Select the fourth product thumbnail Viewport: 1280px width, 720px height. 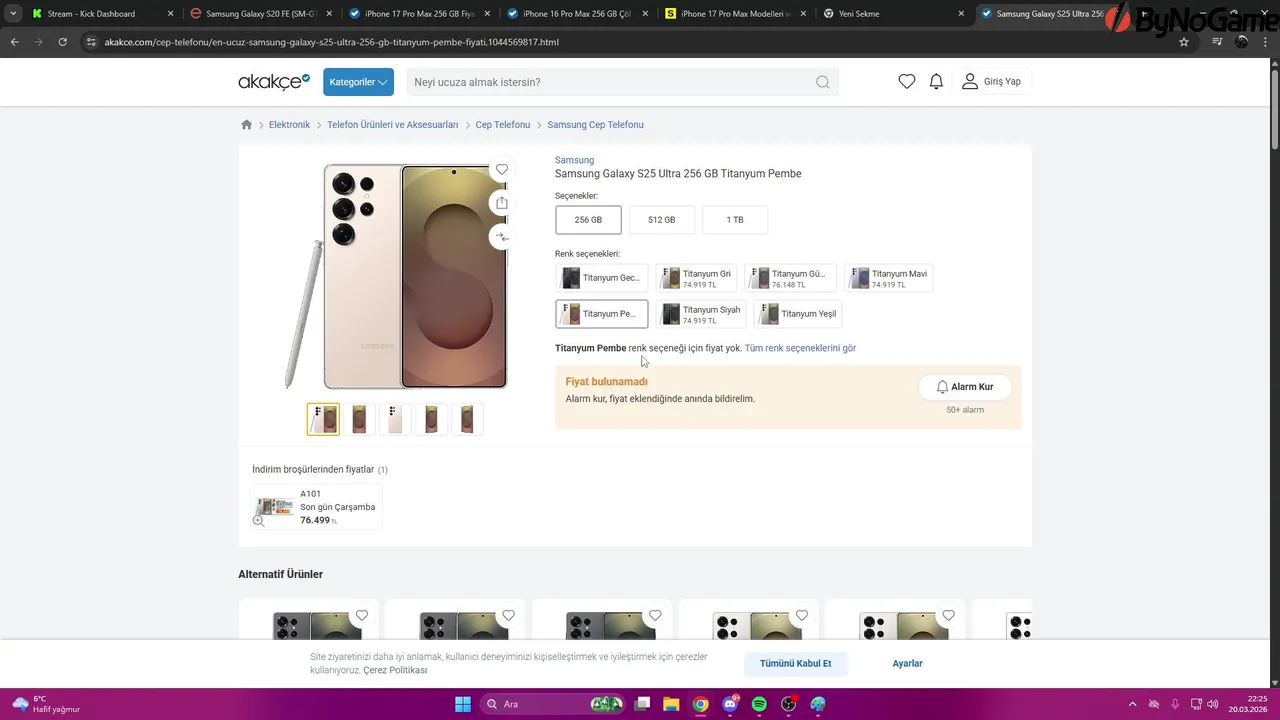(431, 419)
